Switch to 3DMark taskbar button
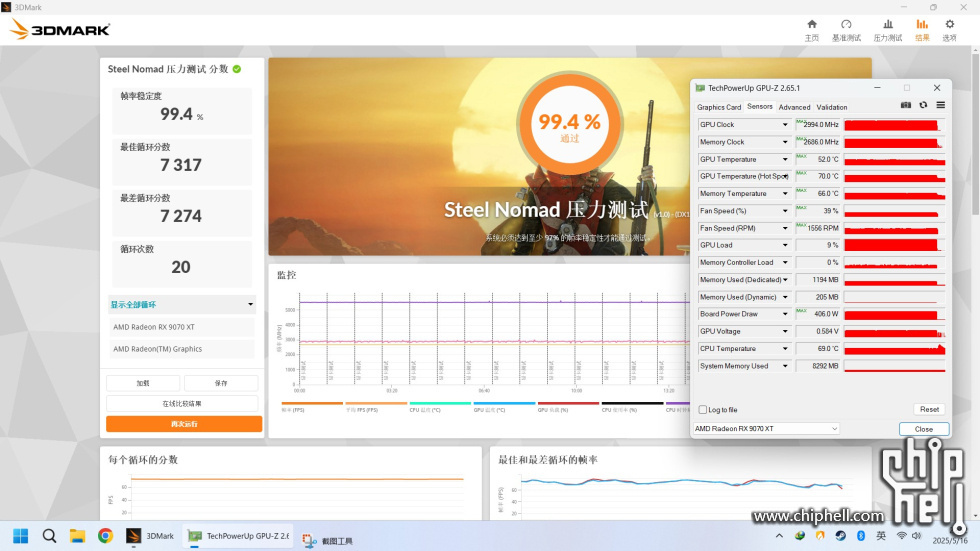The image size is (980, 551). pyautogui.click(x=151, y=536)
